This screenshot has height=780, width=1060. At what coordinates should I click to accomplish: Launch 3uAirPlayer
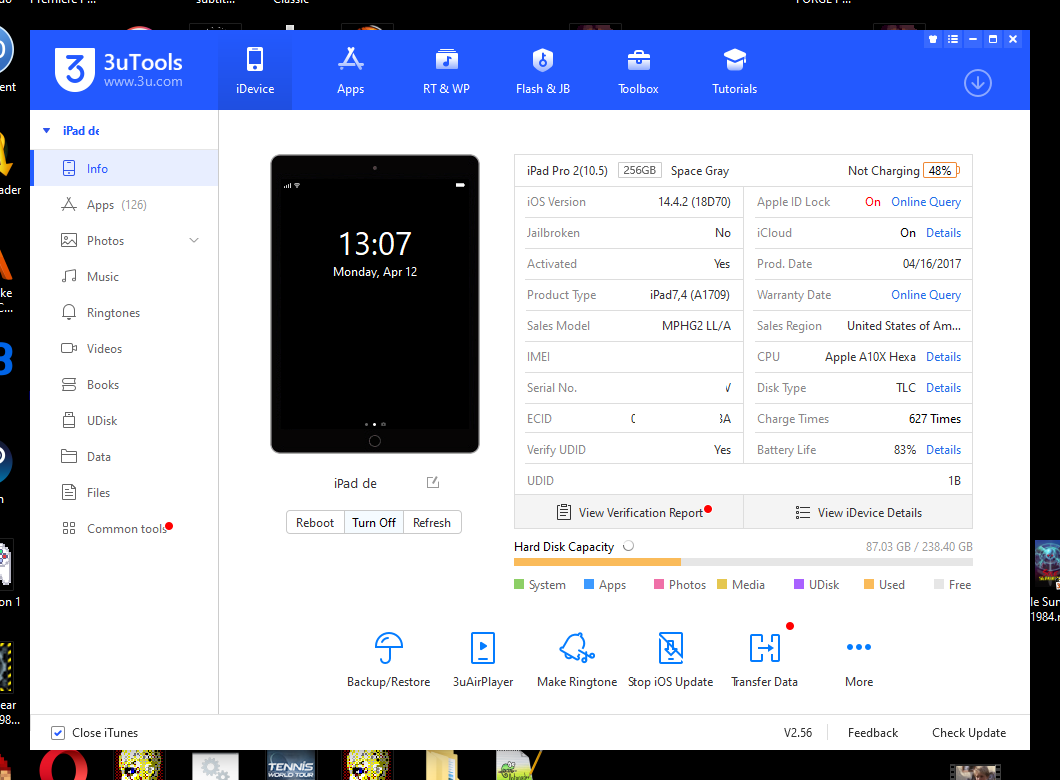click(483, 660)
